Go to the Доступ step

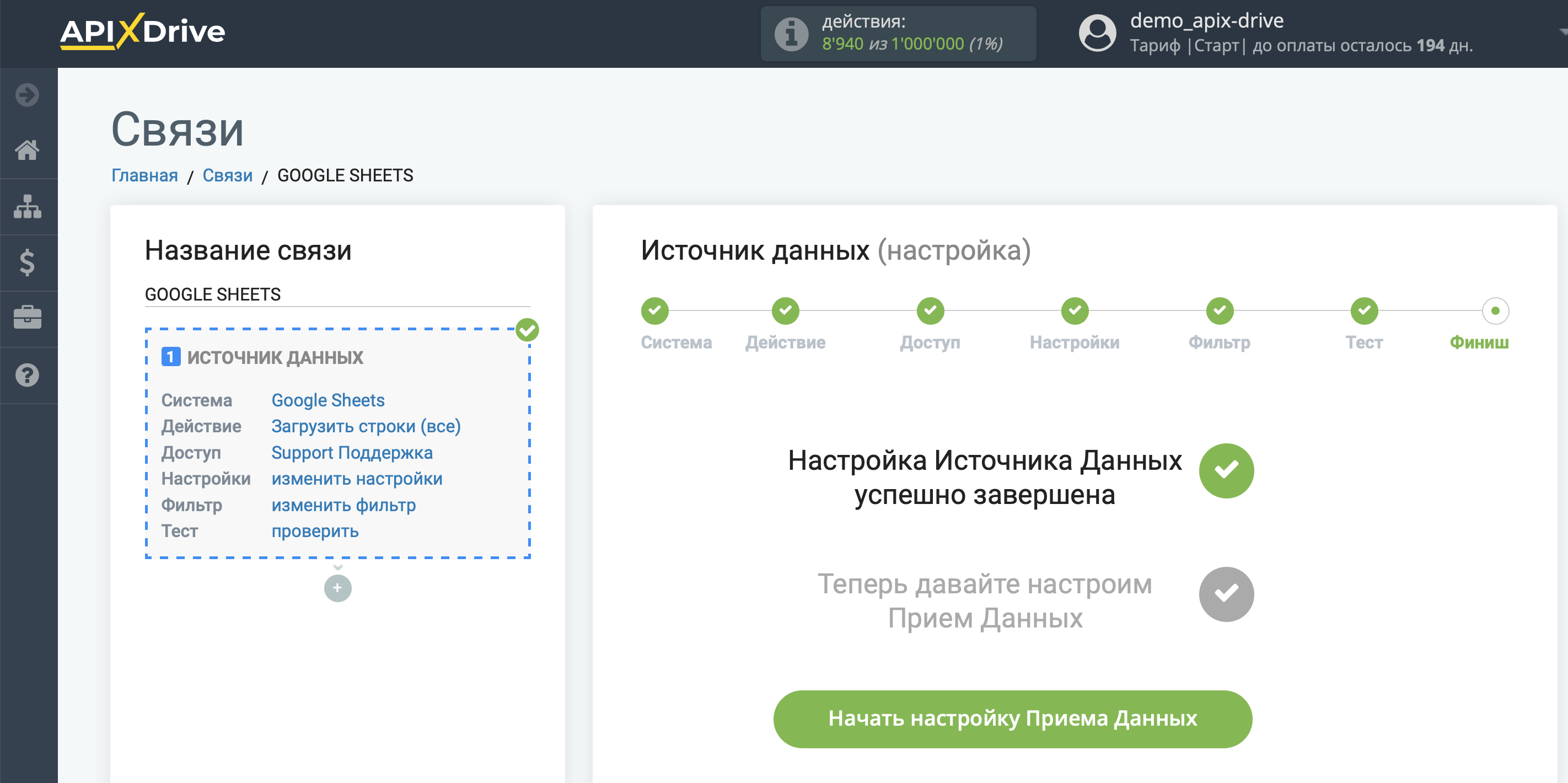pos(930,311)
